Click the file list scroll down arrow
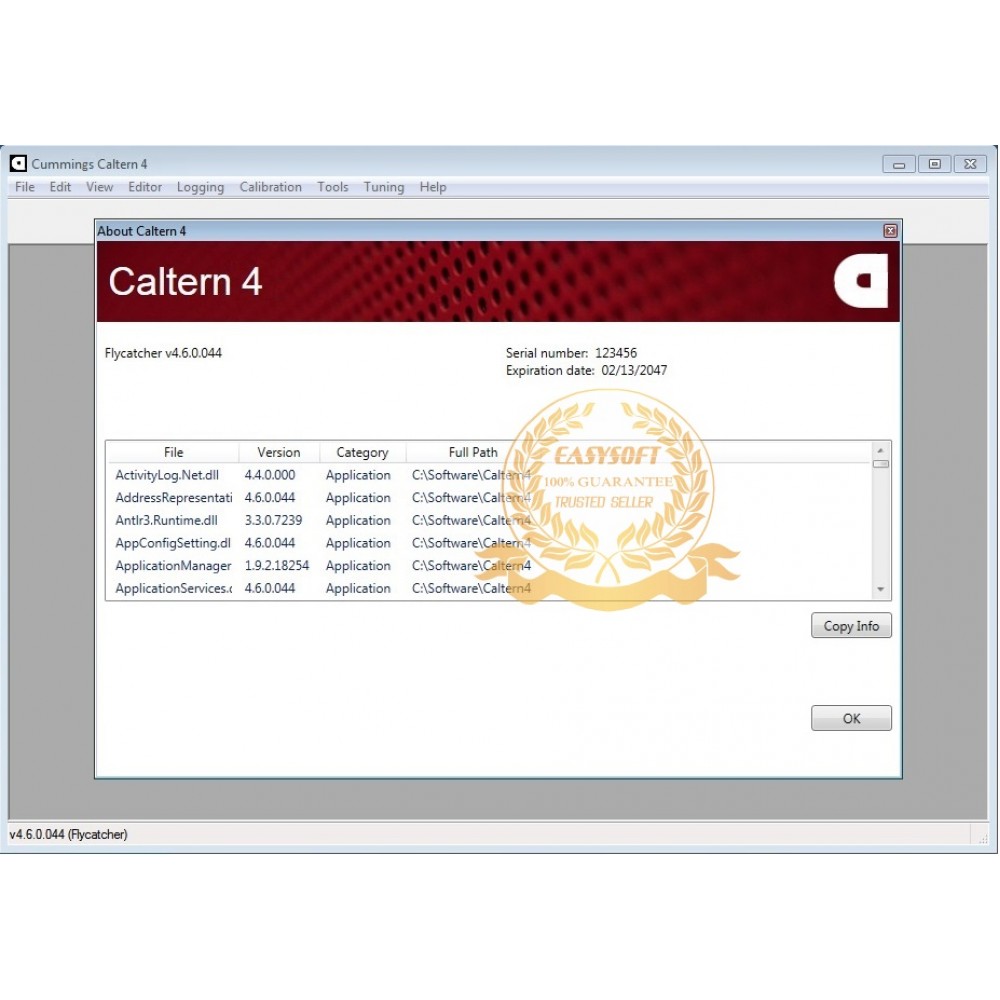Viewport: 1000px width, 1000px height. pos(881,589)
